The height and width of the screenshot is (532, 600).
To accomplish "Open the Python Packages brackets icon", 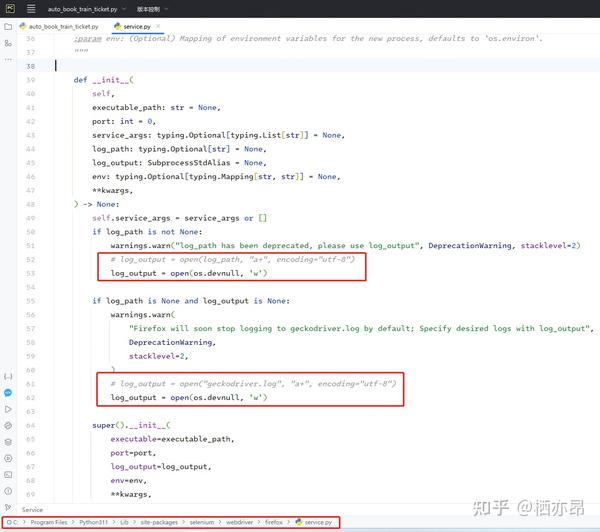I will [8, 376].
